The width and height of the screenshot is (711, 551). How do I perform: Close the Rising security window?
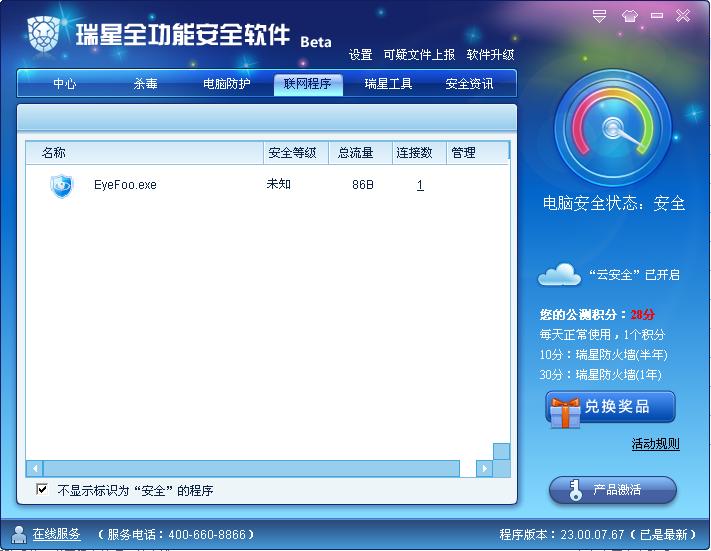click(683, 16)
